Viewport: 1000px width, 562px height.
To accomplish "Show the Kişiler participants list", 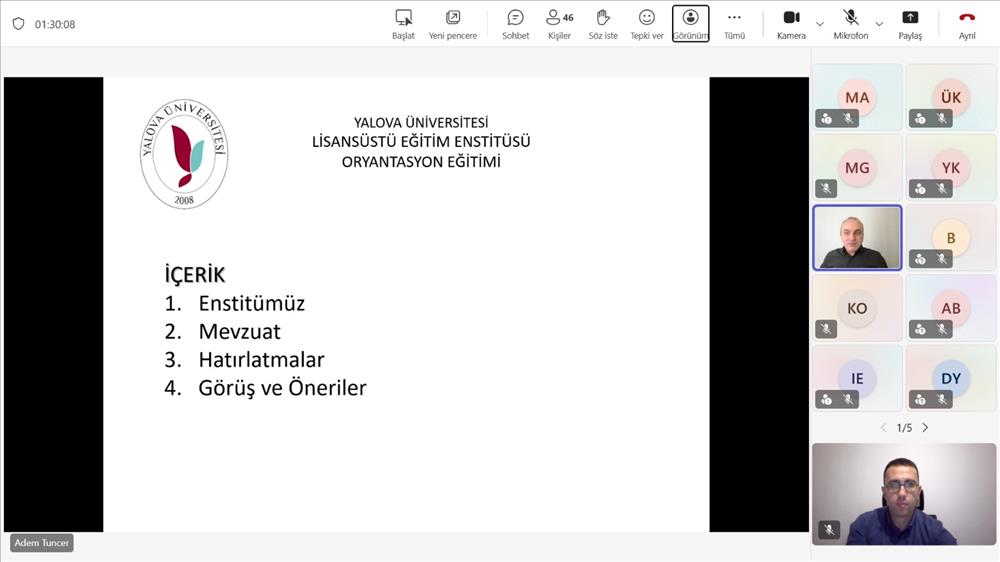I will click(x=559, y=23).
